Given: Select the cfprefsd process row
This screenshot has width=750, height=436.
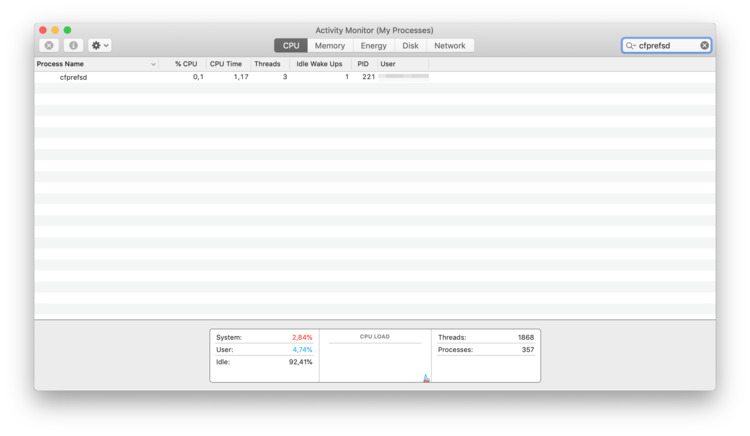Looking at the screenshot, I should 200,77.
